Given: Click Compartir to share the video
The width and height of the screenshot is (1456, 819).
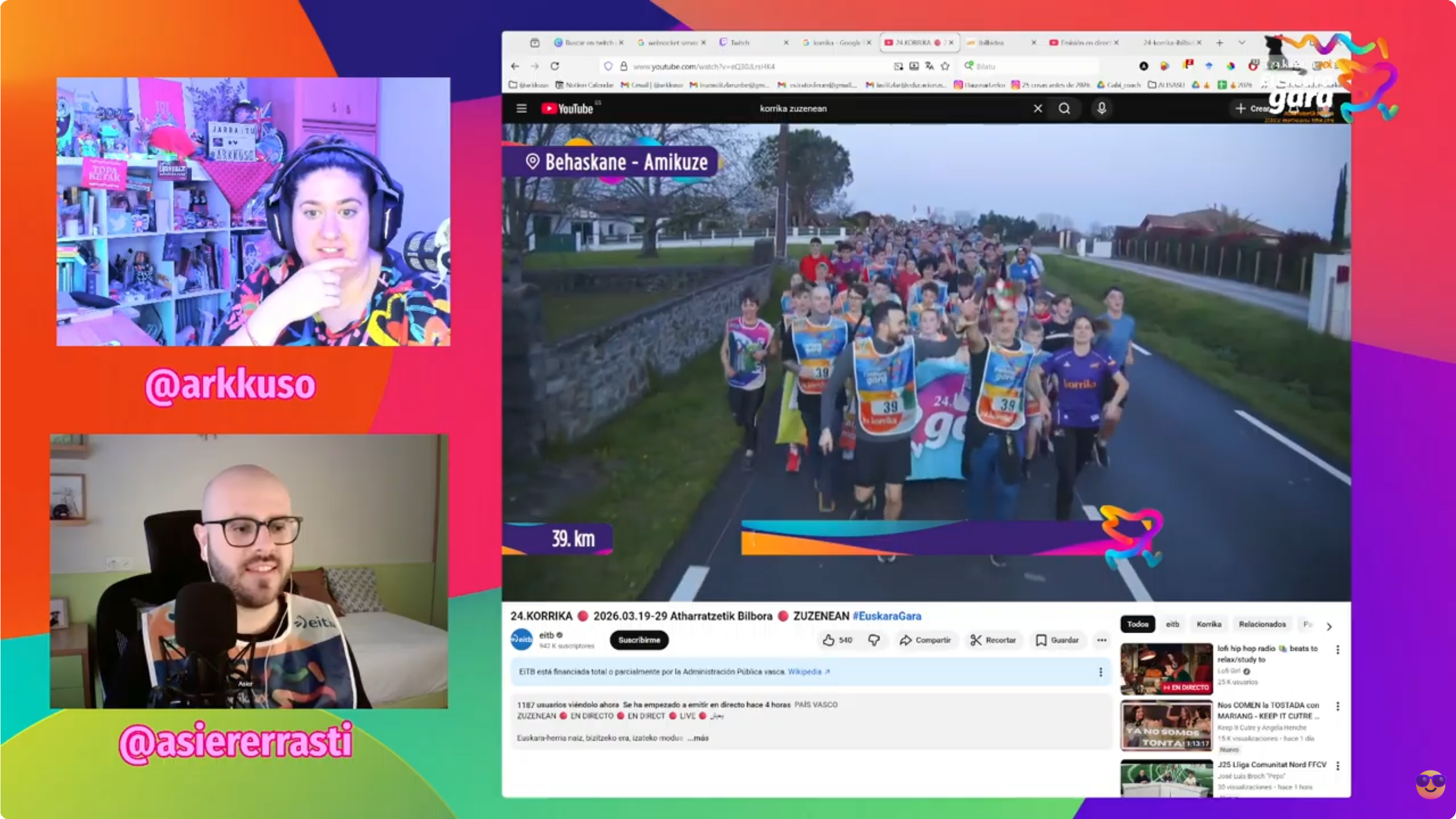Looking at the screenshot, I should tap(925, 640).
